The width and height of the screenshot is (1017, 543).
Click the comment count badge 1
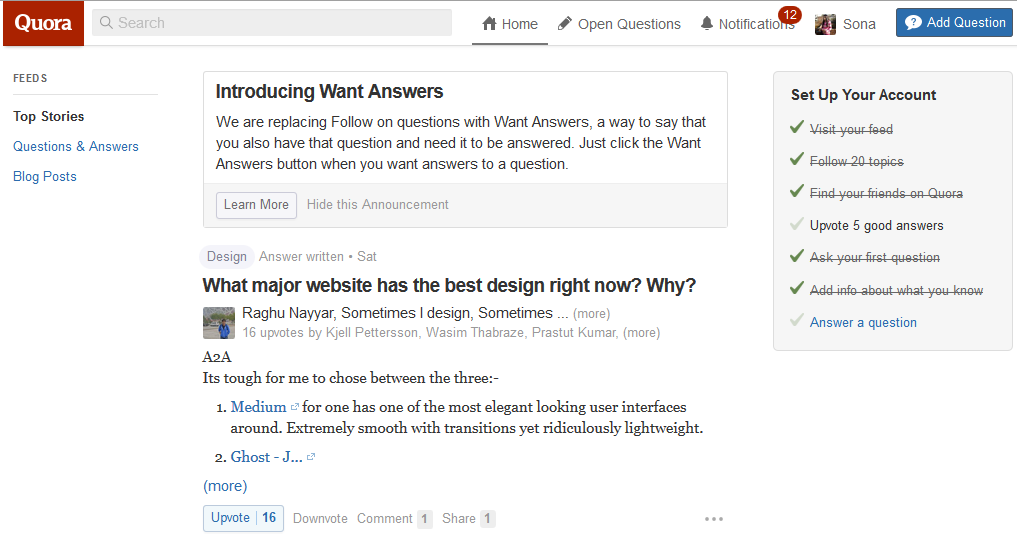(424, 519)
